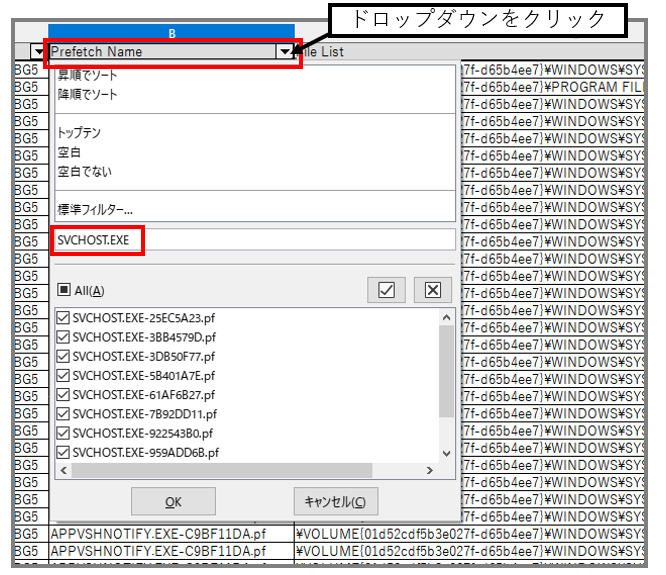Select 空白でない filter option
The image size is (666, 575).
tap(85, 172)
